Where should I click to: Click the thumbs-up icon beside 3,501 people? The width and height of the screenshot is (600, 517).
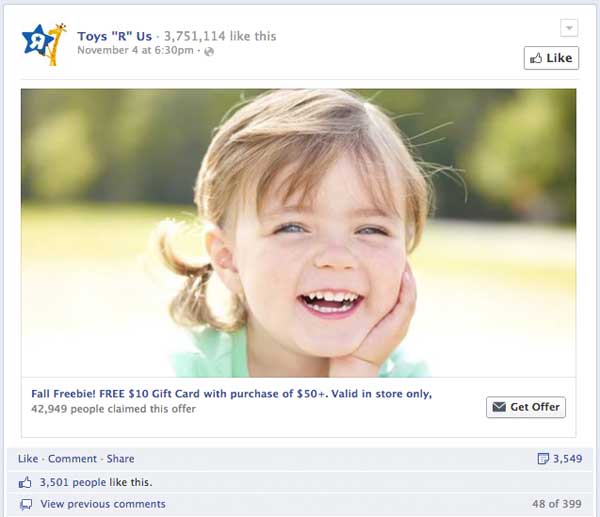[x=25, y=483]
